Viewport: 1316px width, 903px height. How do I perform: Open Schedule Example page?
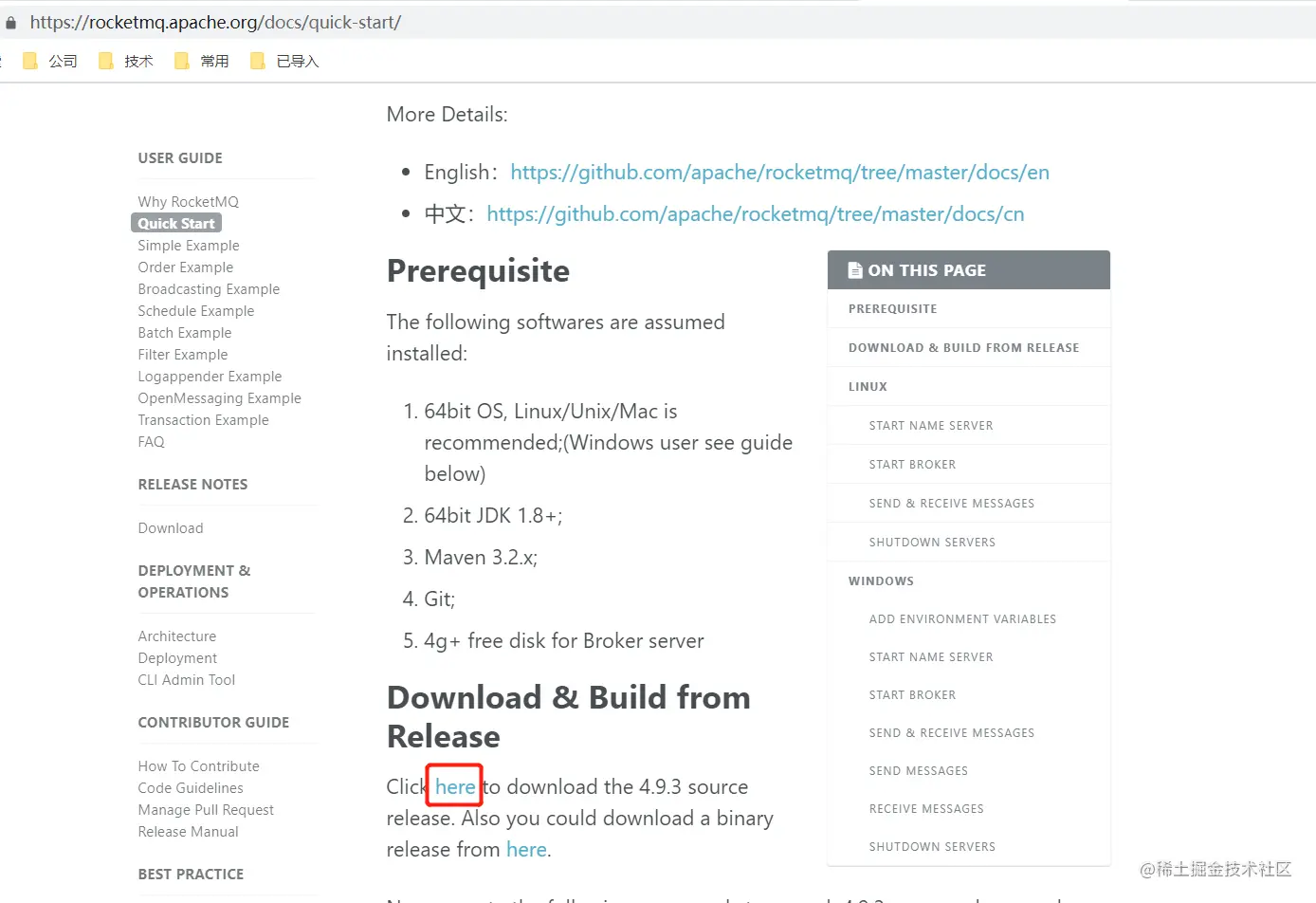coord(195,310)
